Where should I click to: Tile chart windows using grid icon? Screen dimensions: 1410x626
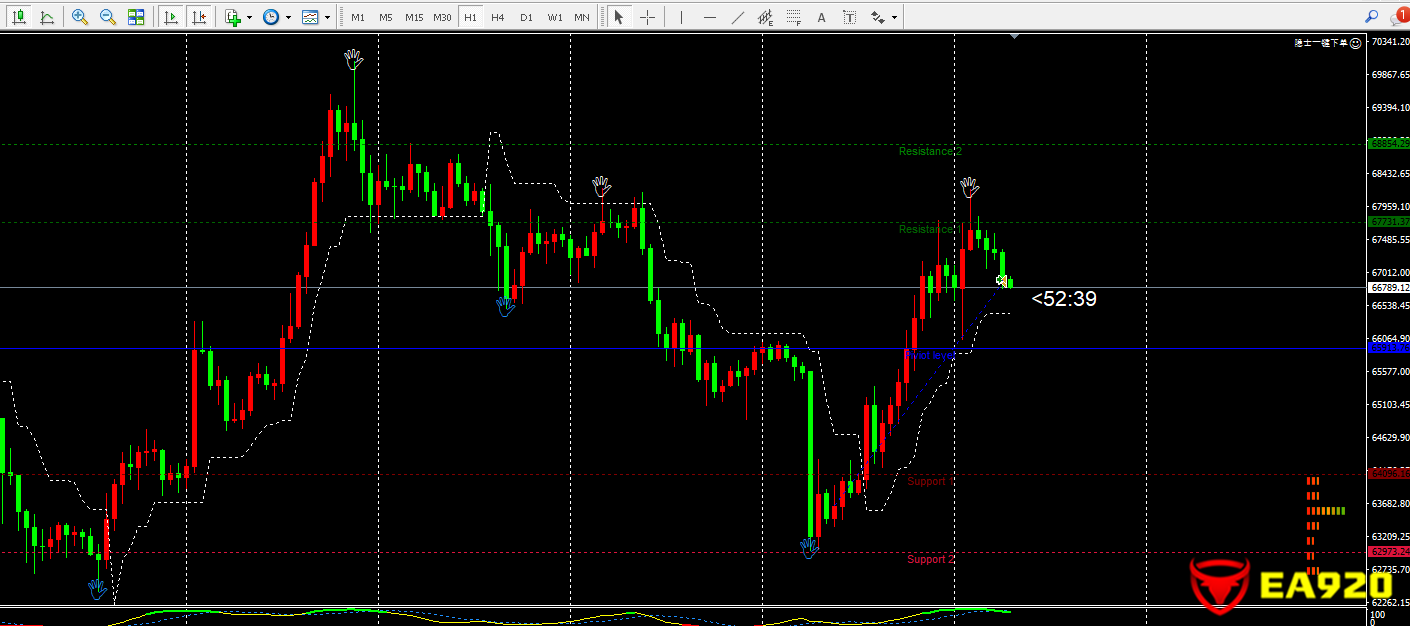coord(136,17)
